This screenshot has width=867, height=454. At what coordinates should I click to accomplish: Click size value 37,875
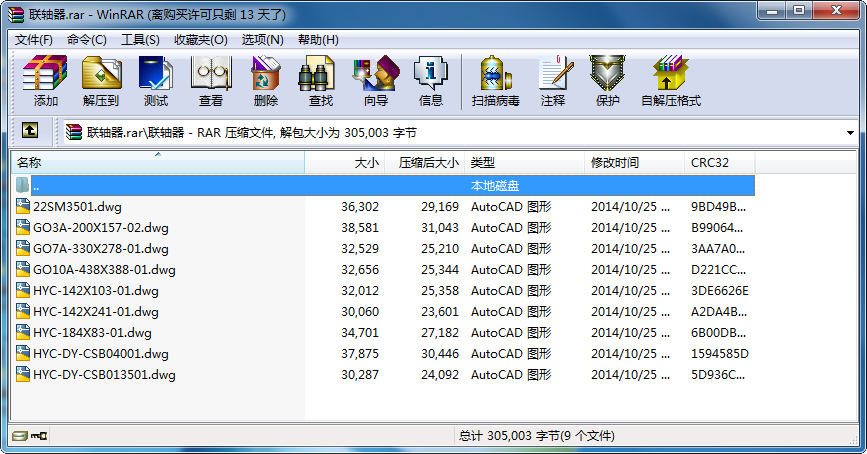point(360,354)
